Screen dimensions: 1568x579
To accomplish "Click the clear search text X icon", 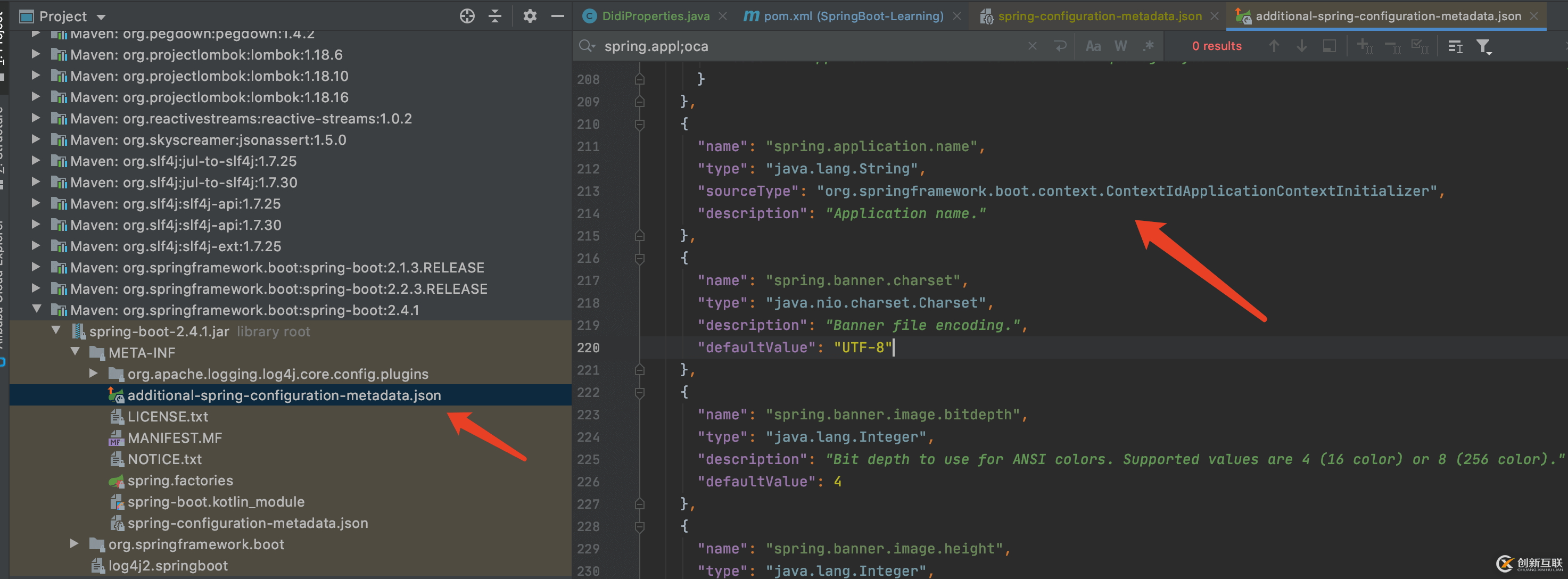I will click(x=1033, y=46).
